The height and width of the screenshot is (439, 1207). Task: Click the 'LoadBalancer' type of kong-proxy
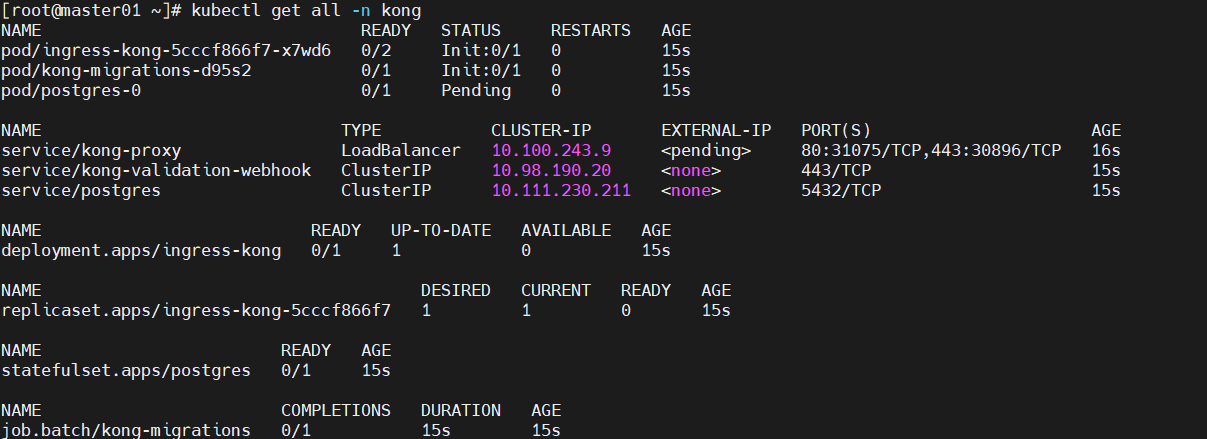401,150
